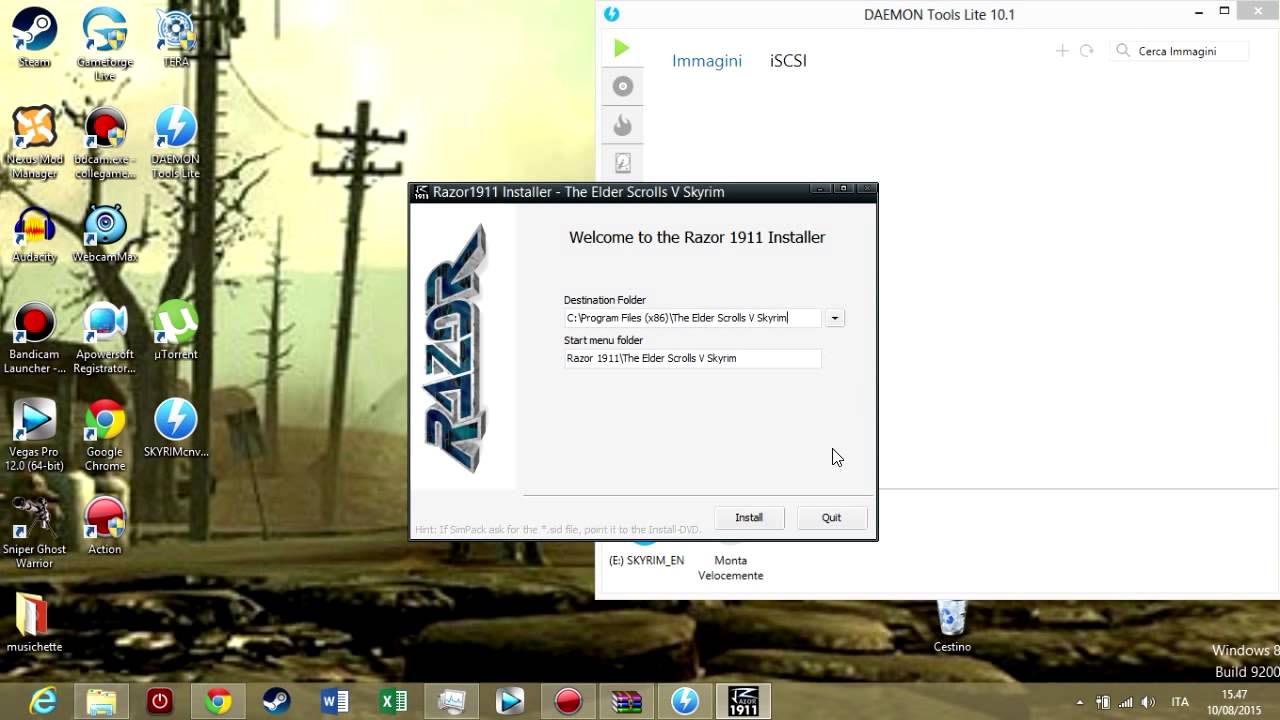The image size is (1280, 720).
Task: Open the Destination Folder dropdown arrow
Action: (x=835, y=318)
